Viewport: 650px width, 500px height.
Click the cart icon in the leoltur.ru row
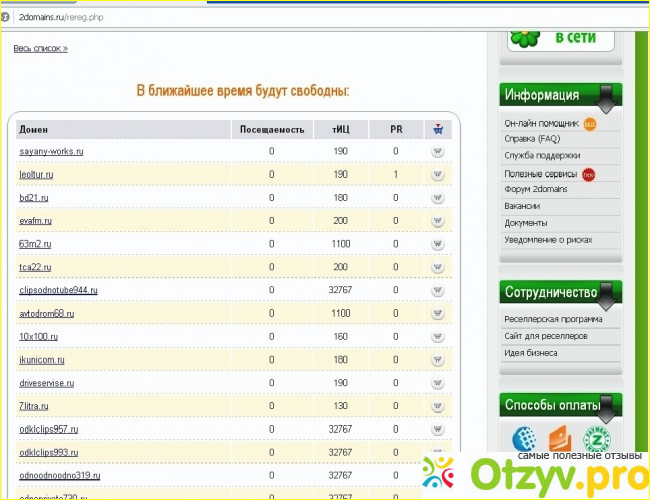point(437,174)
